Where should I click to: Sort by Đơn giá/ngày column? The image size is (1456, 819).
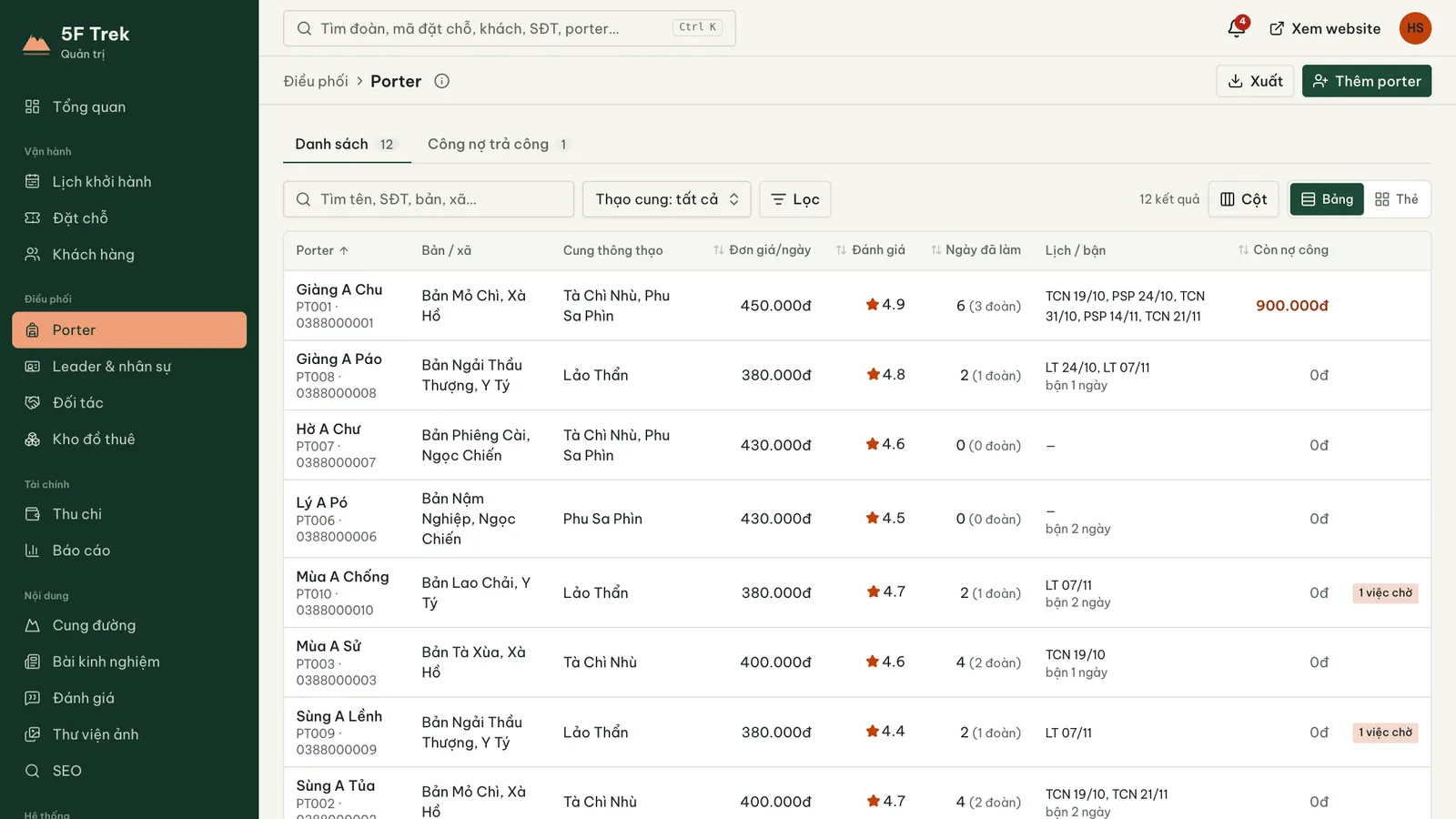pos(762,249)
